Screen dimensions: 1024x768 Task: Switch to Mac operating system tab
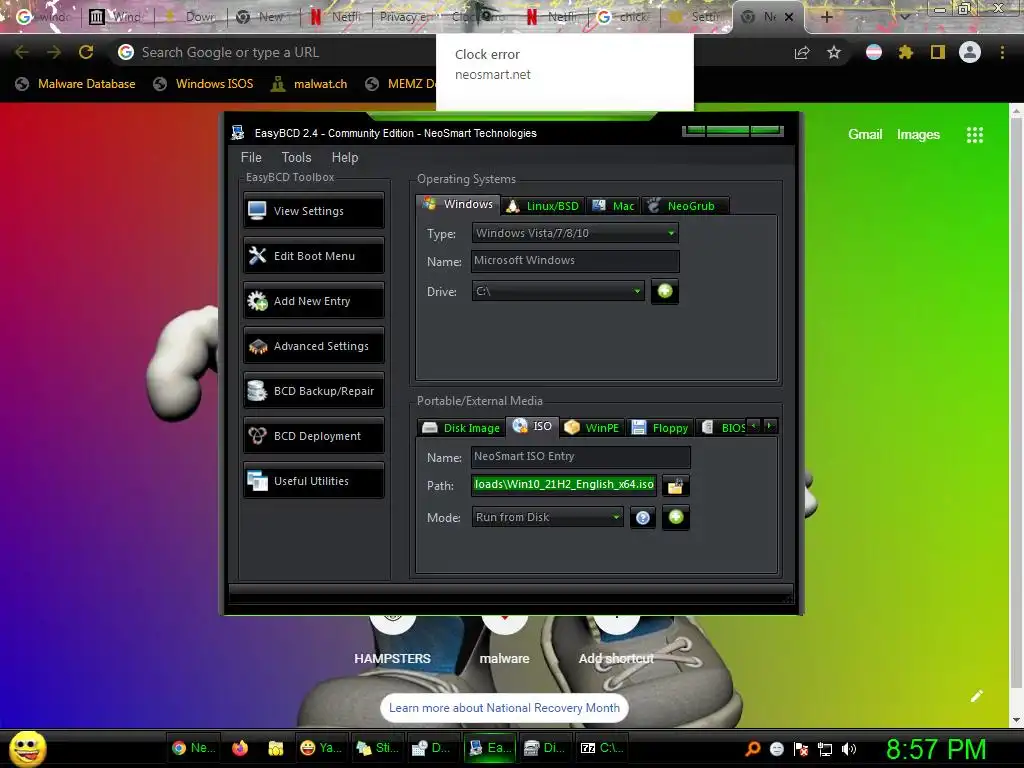coord(613,206)
